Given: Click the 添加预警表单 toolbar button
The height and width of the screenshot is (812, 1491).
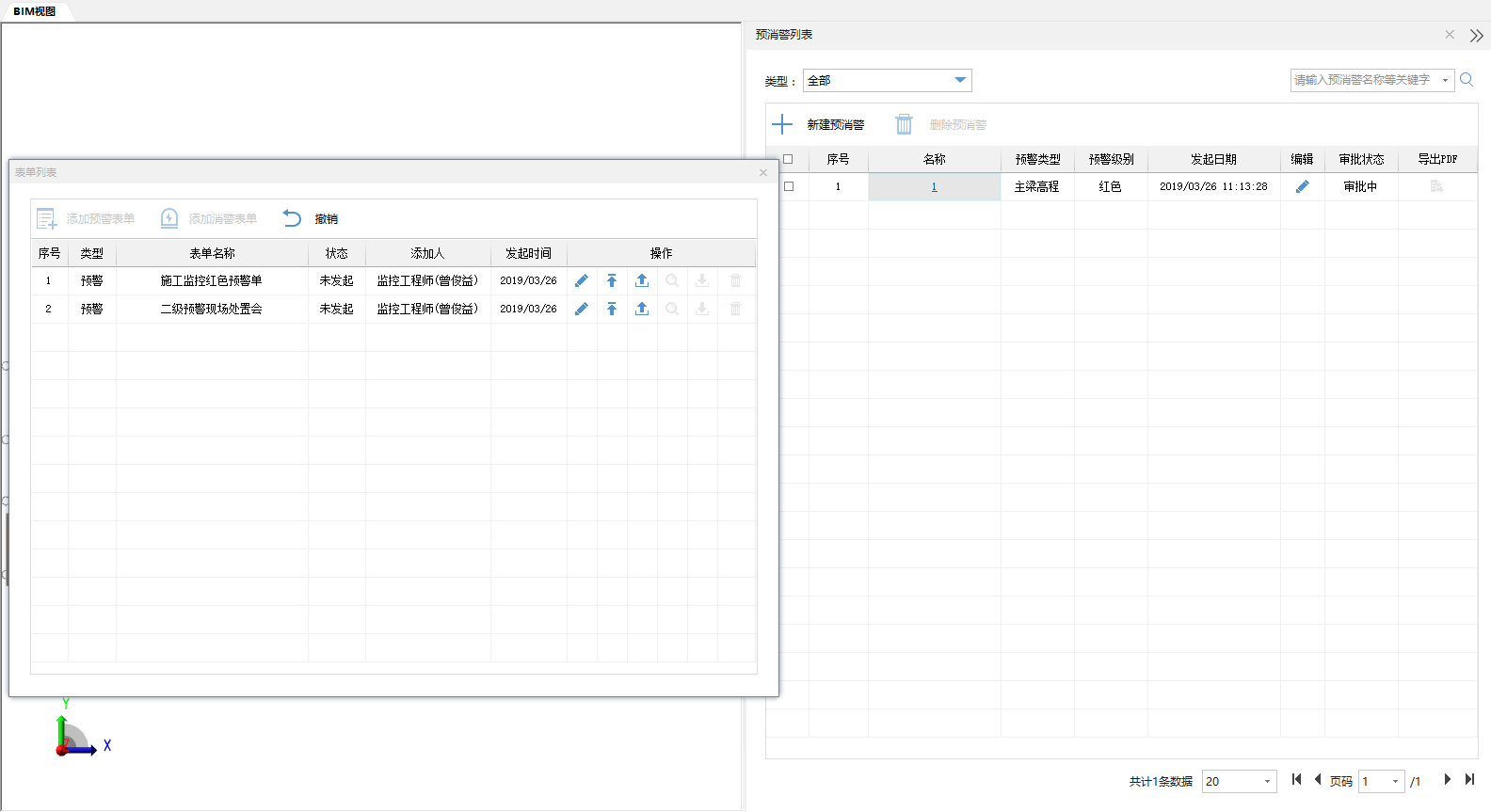Looking at the screenshot, I should 86,218.
